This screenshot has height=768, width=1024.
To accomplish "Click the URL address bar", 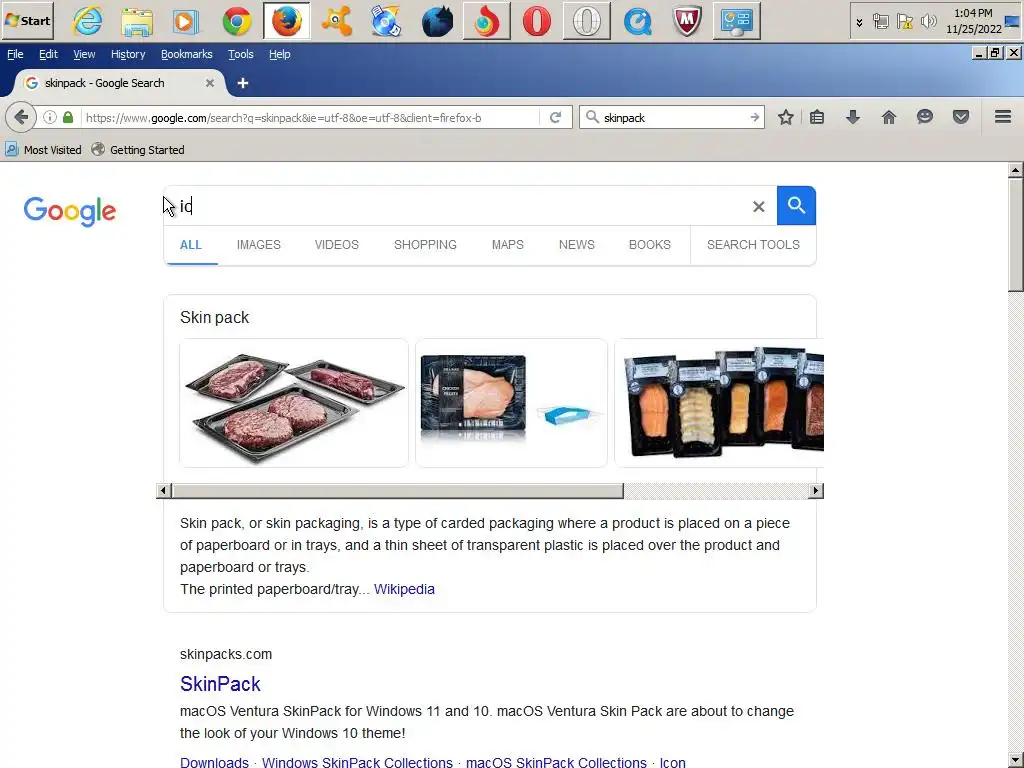I will coord(312,118).
